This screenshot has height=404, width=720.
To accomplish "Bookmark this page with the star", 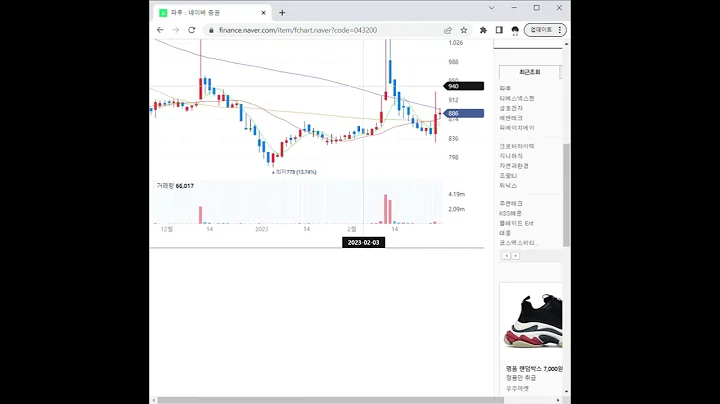I will [464, 30].
